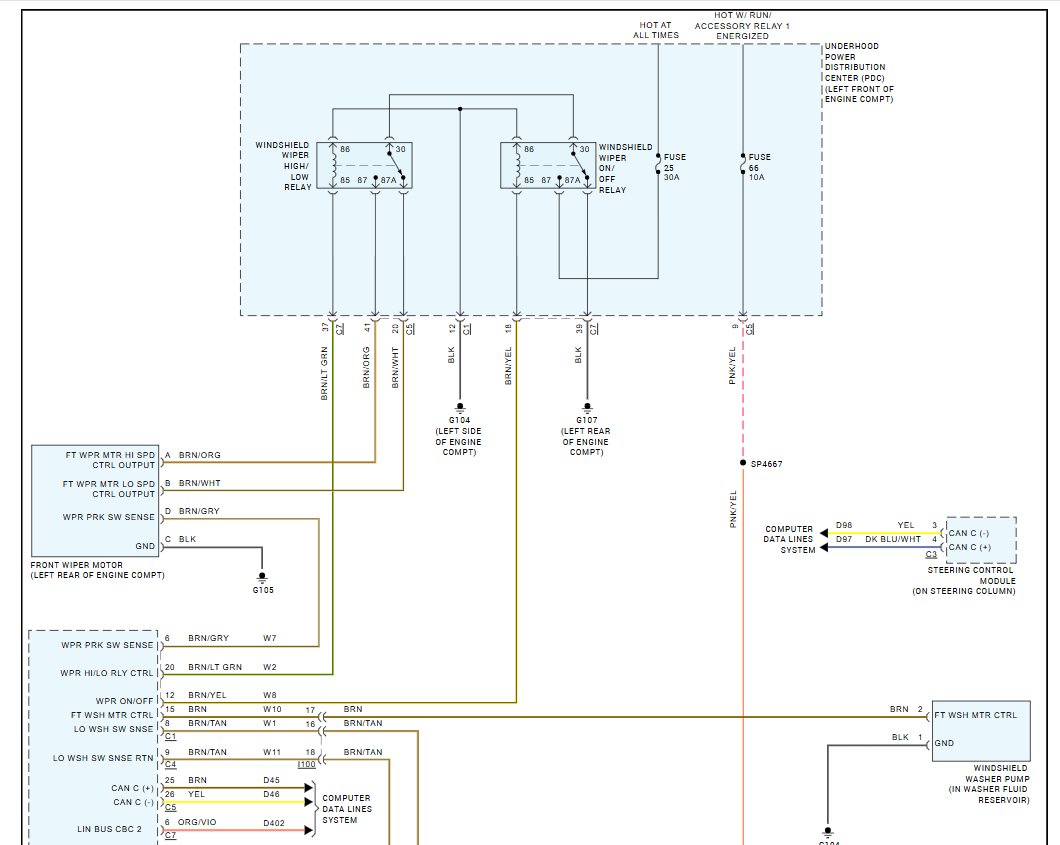Click terminal 87A in the High/Low relay
This screenshot has height=845, width=1060.
point(389,180)
